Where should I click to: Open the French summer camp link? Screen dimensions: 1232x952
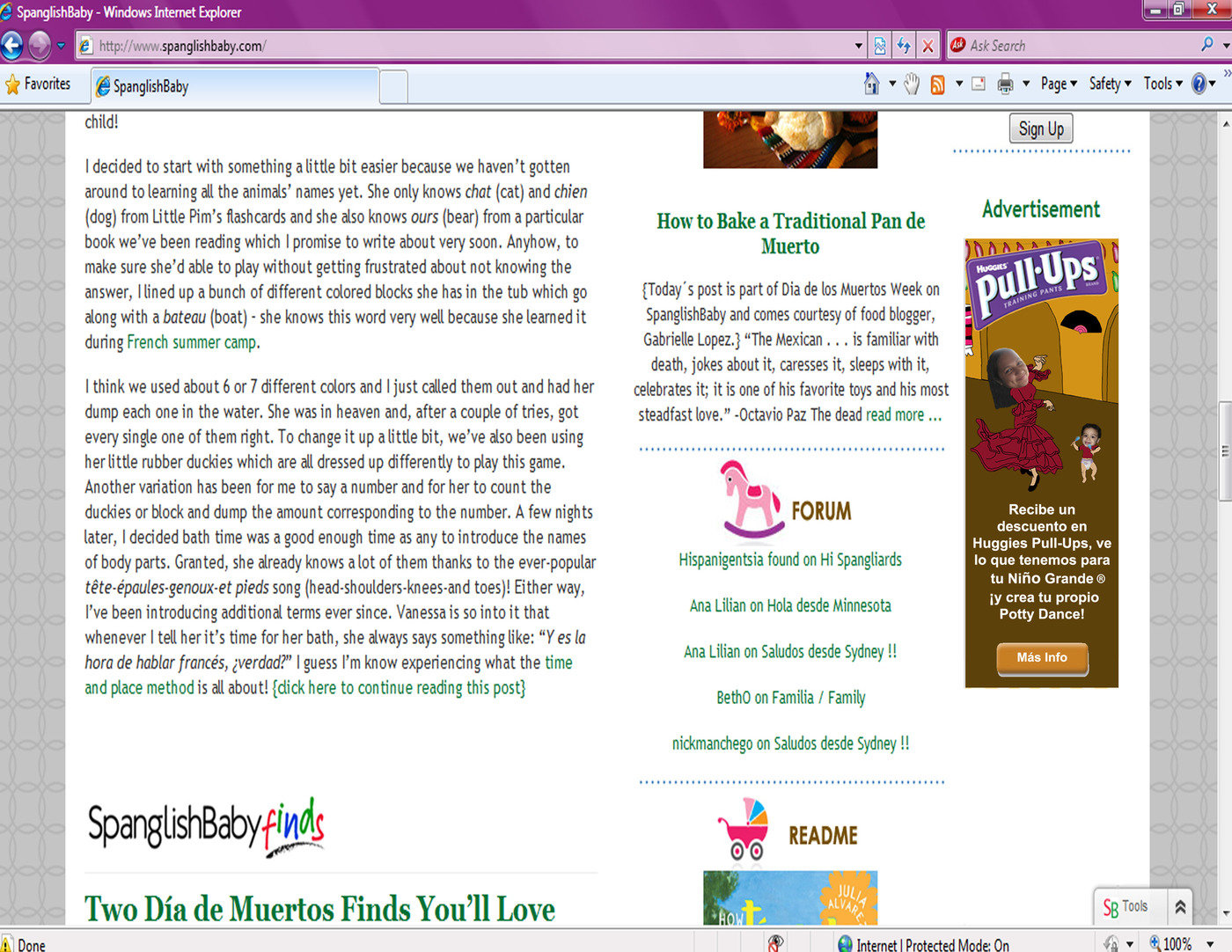(192, 342)
